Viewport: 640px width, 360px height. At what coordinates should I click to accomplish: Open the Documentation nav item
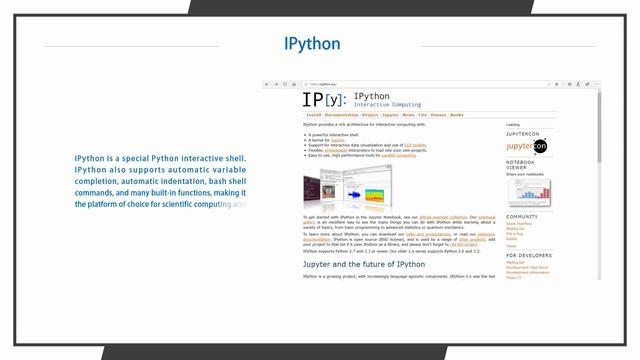(341, 115)
